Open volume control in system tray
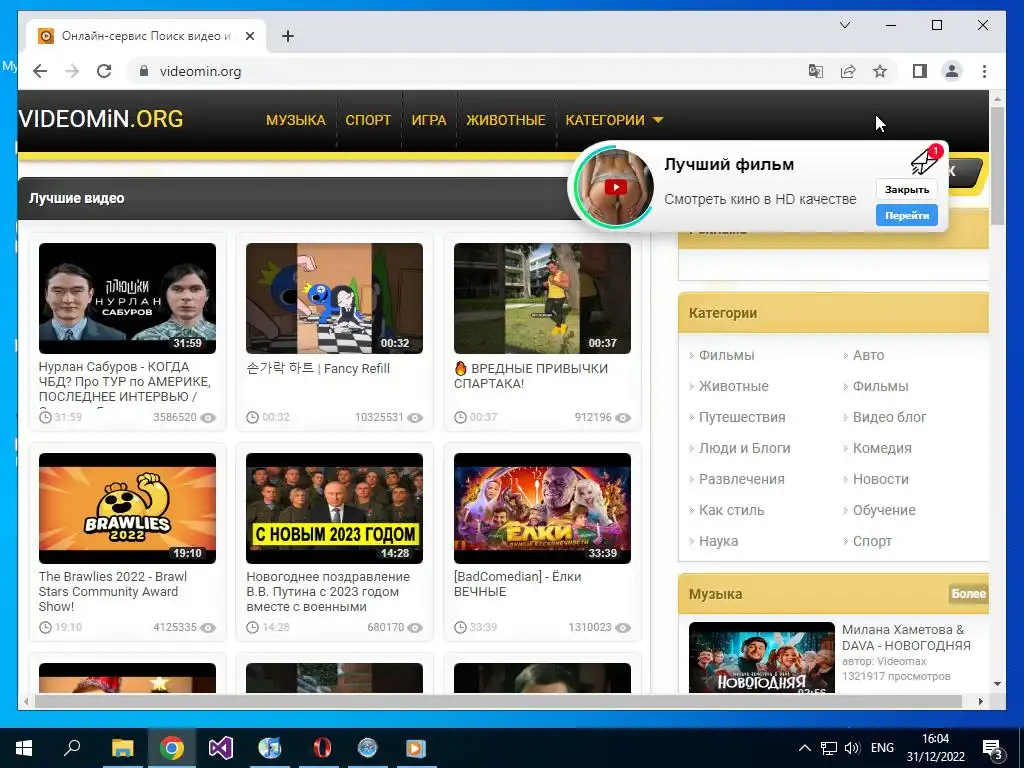Image resolution: width=1024 pixels, height=768 pixels. [852, 748]
